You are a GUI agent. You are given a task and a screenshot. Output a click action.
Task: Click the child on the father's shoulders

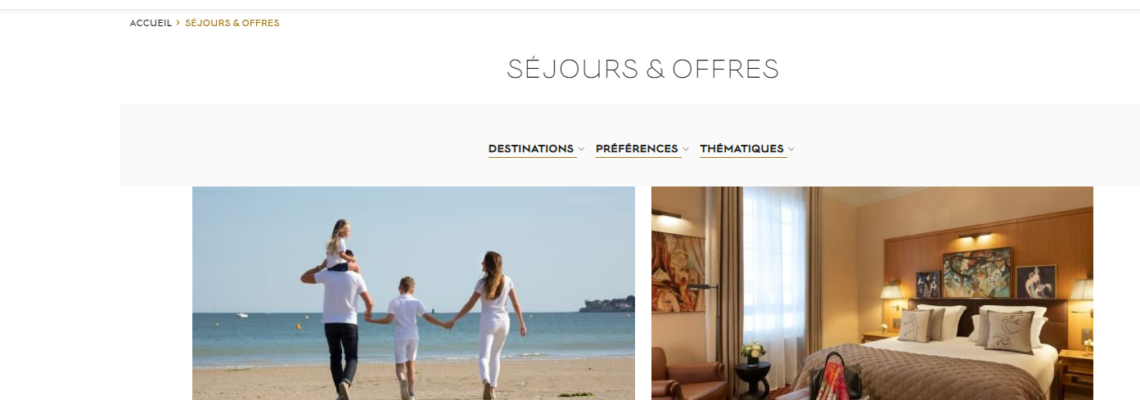(x=339, y=245)
